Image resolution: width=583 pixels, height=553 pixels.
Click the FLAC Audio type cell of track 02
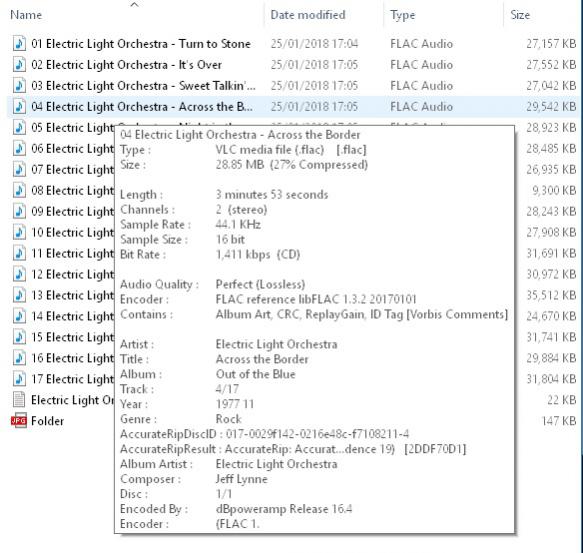(x=421, y=65)
